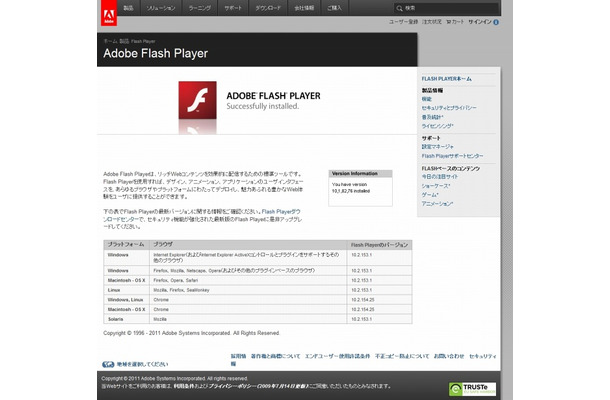Open the 機能 sidebar link
This screenshot has height=400, width=610.
point(427,99)
